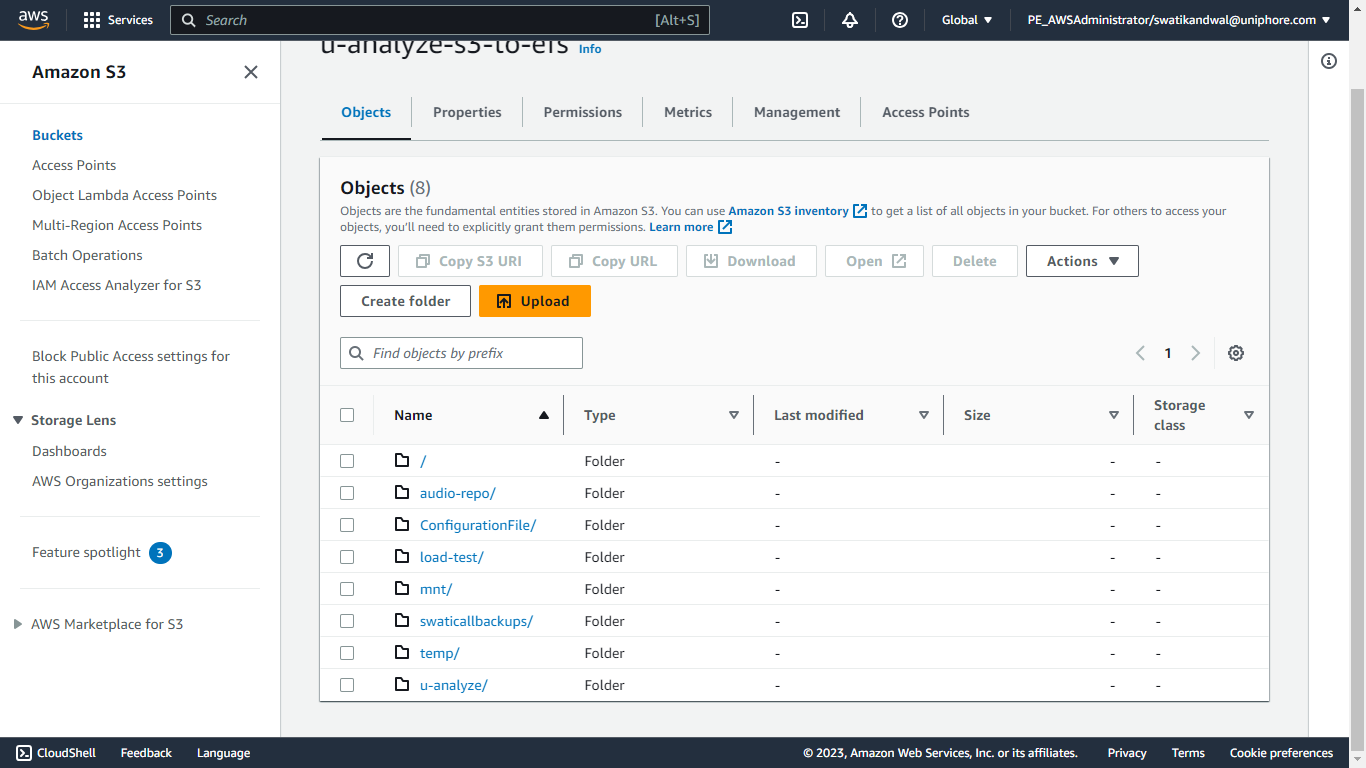Image resolution: width=1366 pixels, height=768 pixels.
Task: Select the checkbox for the / folder
Action: tap(347, 461)
